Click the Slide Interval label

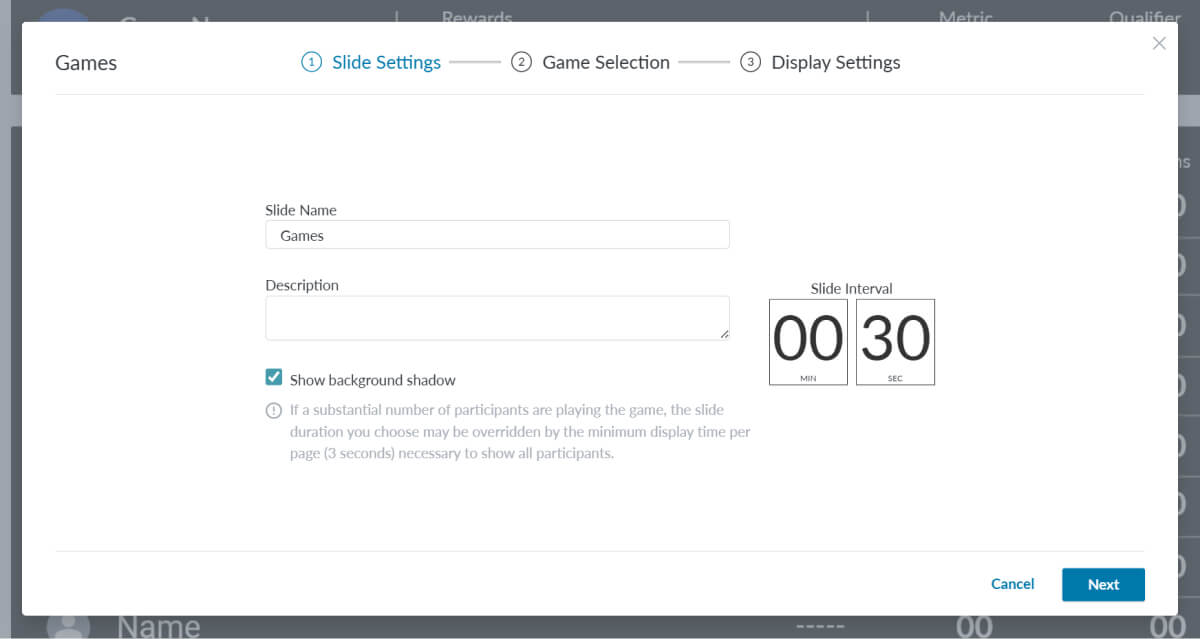[851, 288]
